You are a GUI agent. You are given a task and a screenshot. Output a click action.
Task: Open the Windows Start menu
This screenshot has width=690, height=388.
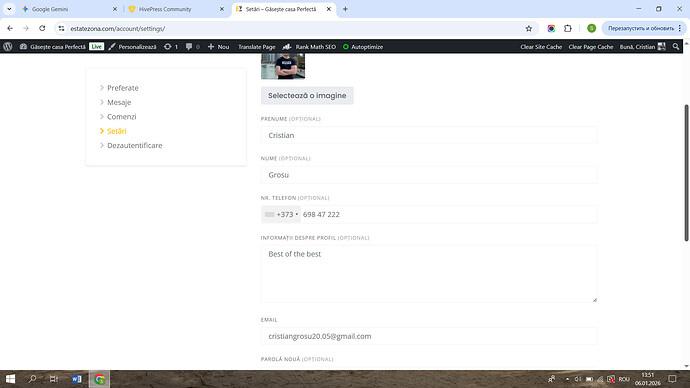pyautogui.click(x=10, y=379)
